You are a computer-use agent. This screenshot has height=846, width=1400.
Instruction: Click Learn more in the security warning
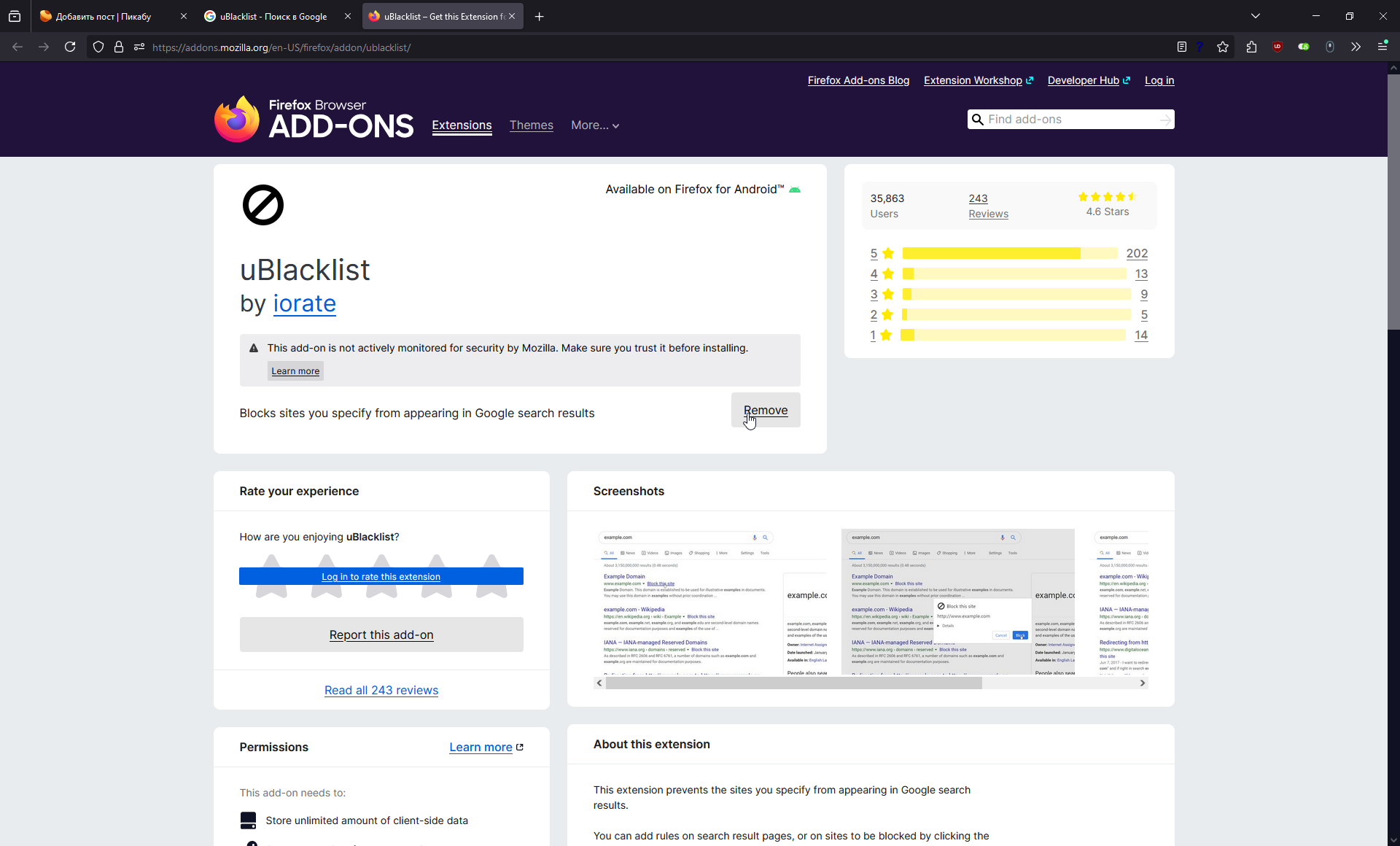[295, 370]
